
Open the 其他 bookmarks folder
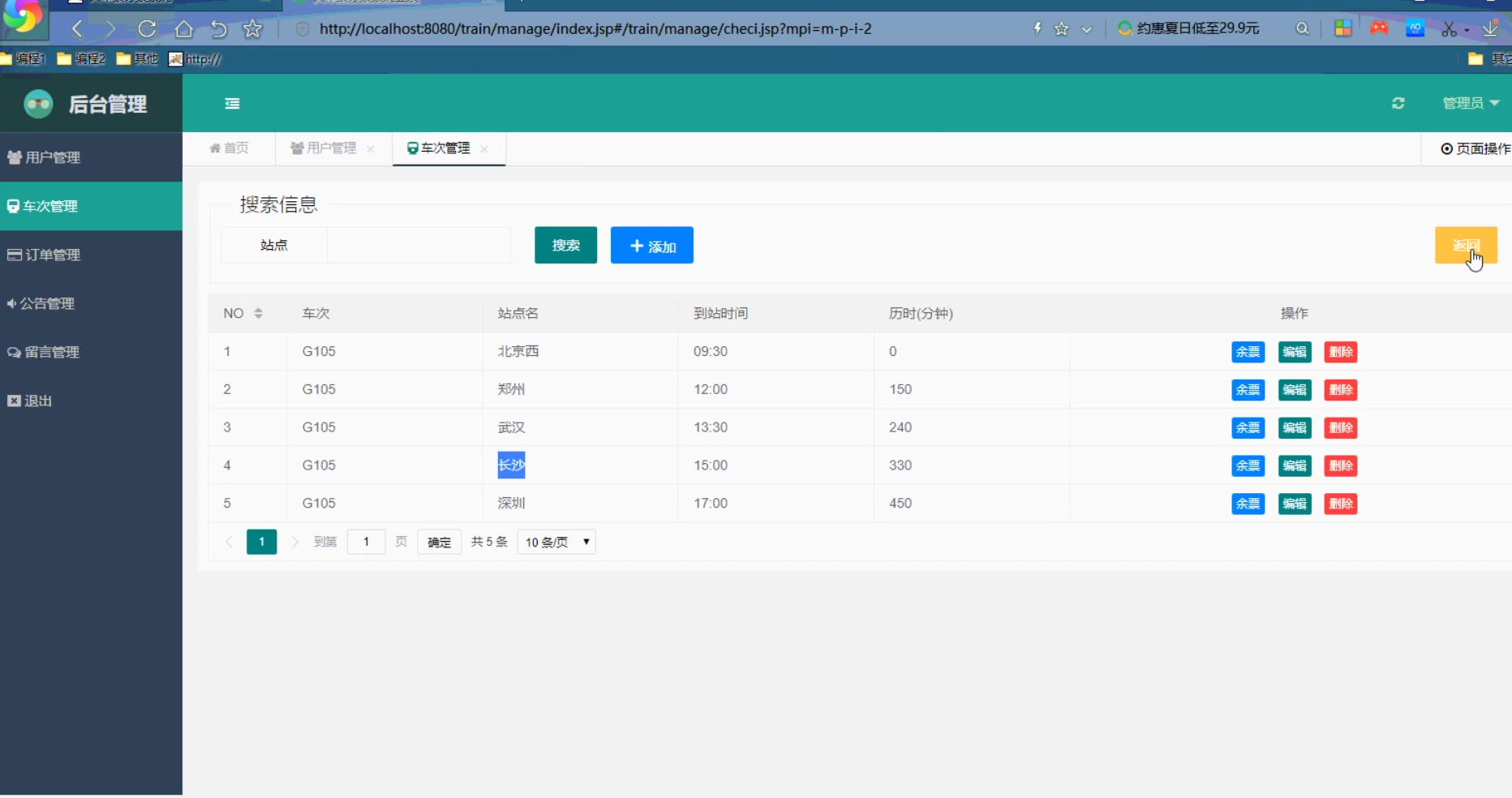click(137, 59)
